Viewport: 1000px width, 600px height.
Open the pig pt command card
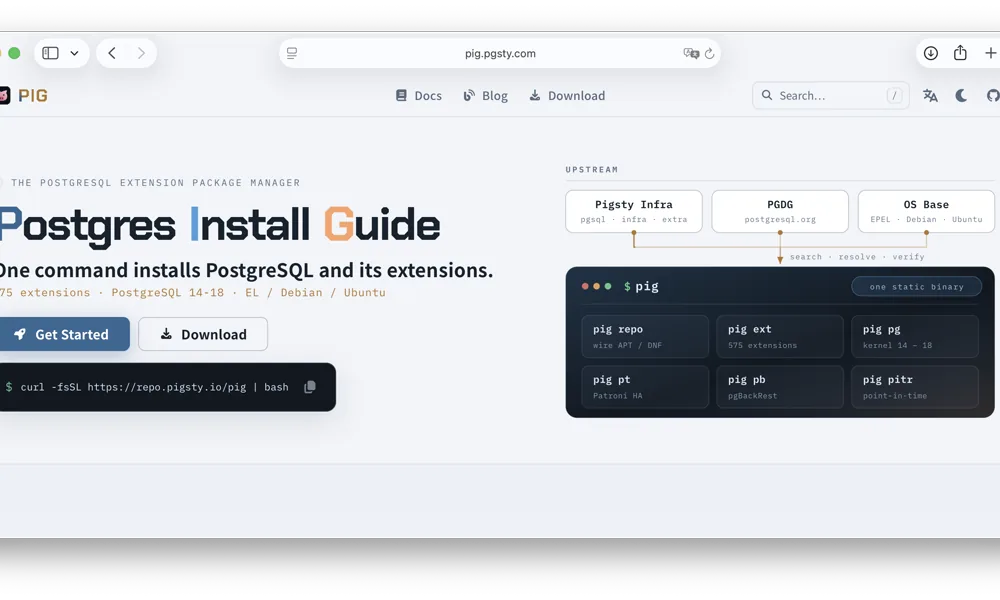point(645,386)
